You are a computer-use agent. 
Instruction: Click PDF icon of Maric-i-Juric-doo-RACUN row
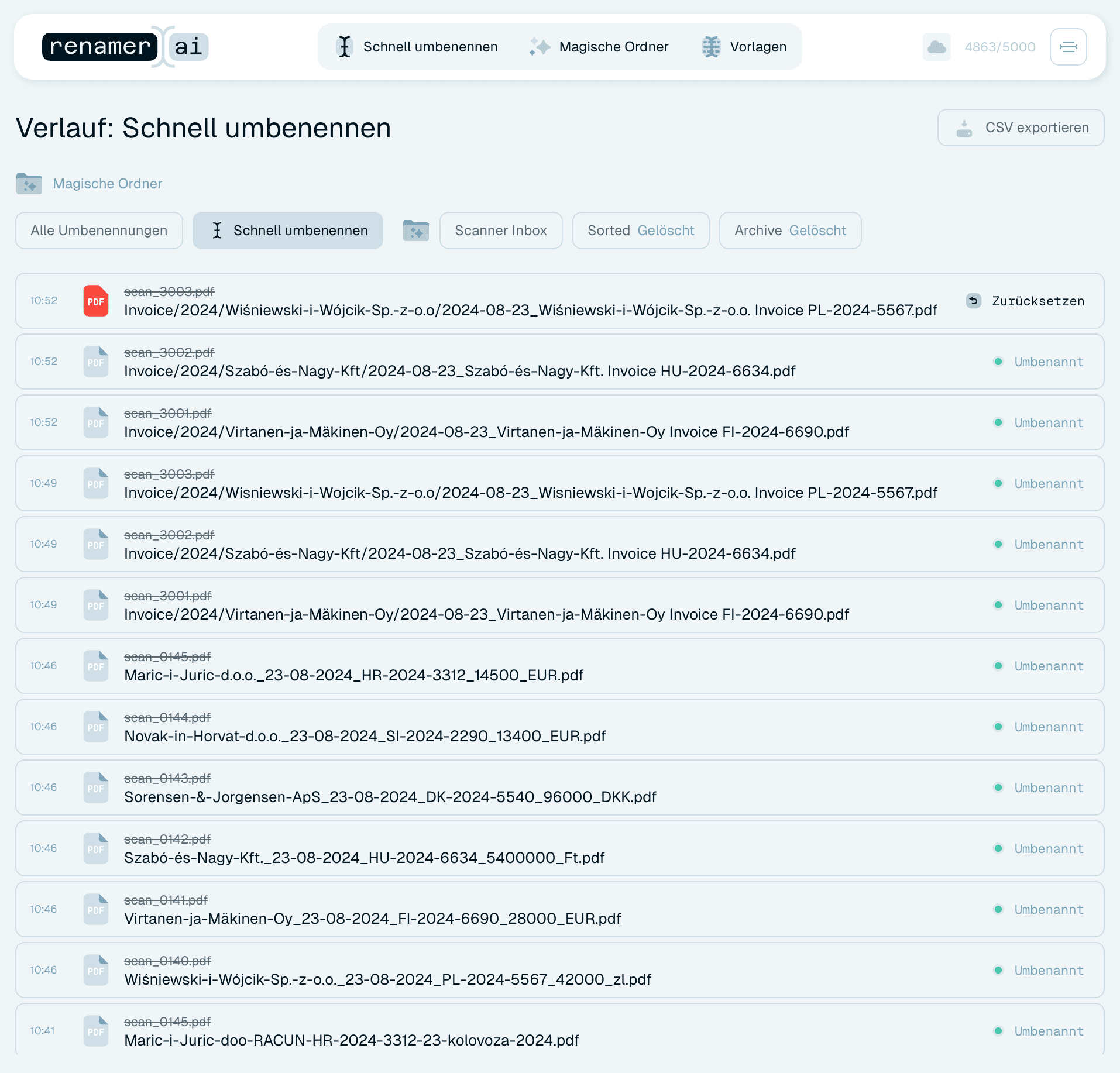point(96,1031)
